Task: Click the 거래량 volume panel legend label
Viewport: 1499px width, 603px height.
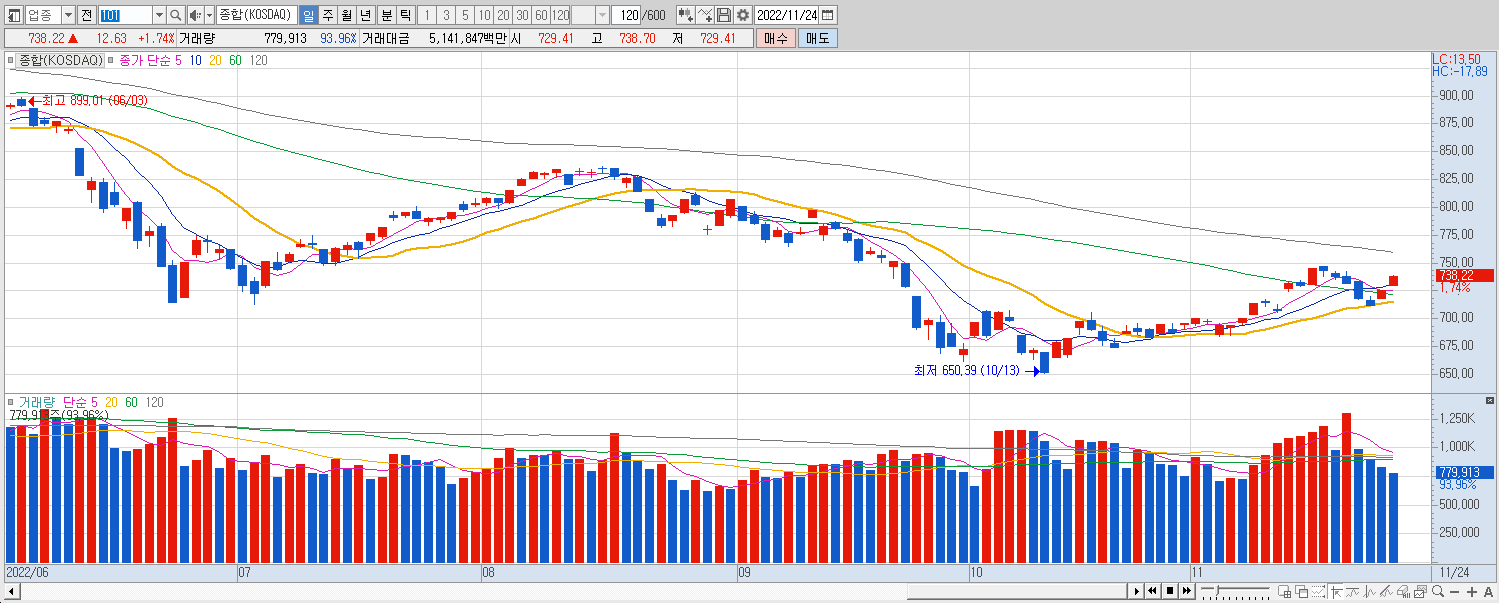Action: point(38,401)
